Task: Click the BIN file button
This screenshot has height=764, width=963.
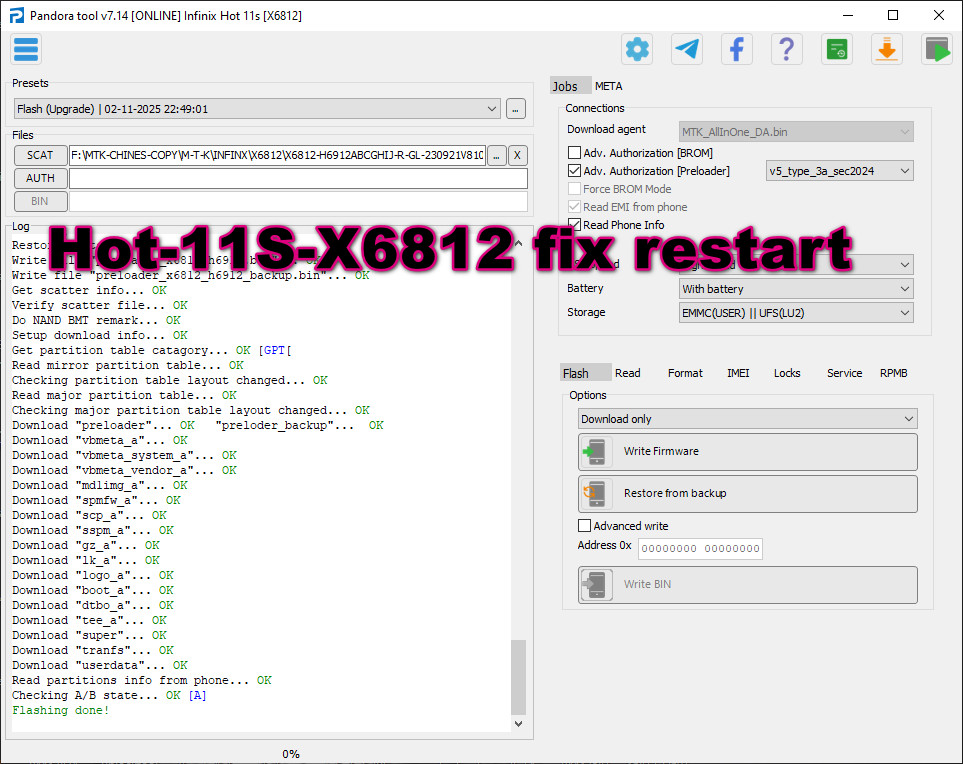Action: [40, 201]
